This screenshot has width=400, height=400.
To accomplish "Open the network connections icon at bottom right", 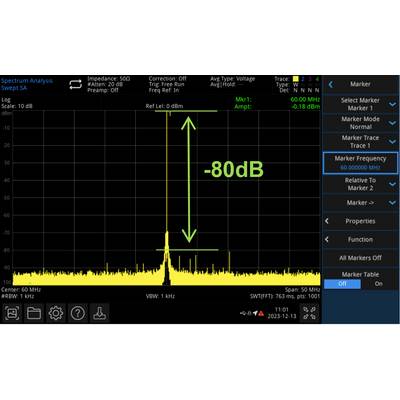I will click(309, 313).
